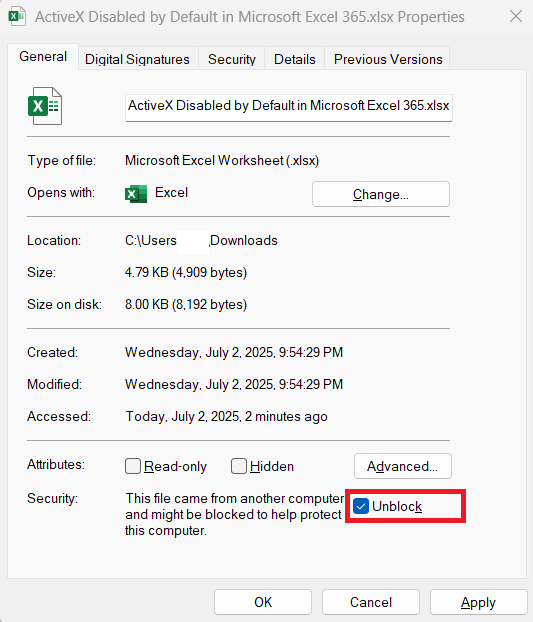Switch to the Details tab
Screen dimensions: 533x622
(295, 59)
